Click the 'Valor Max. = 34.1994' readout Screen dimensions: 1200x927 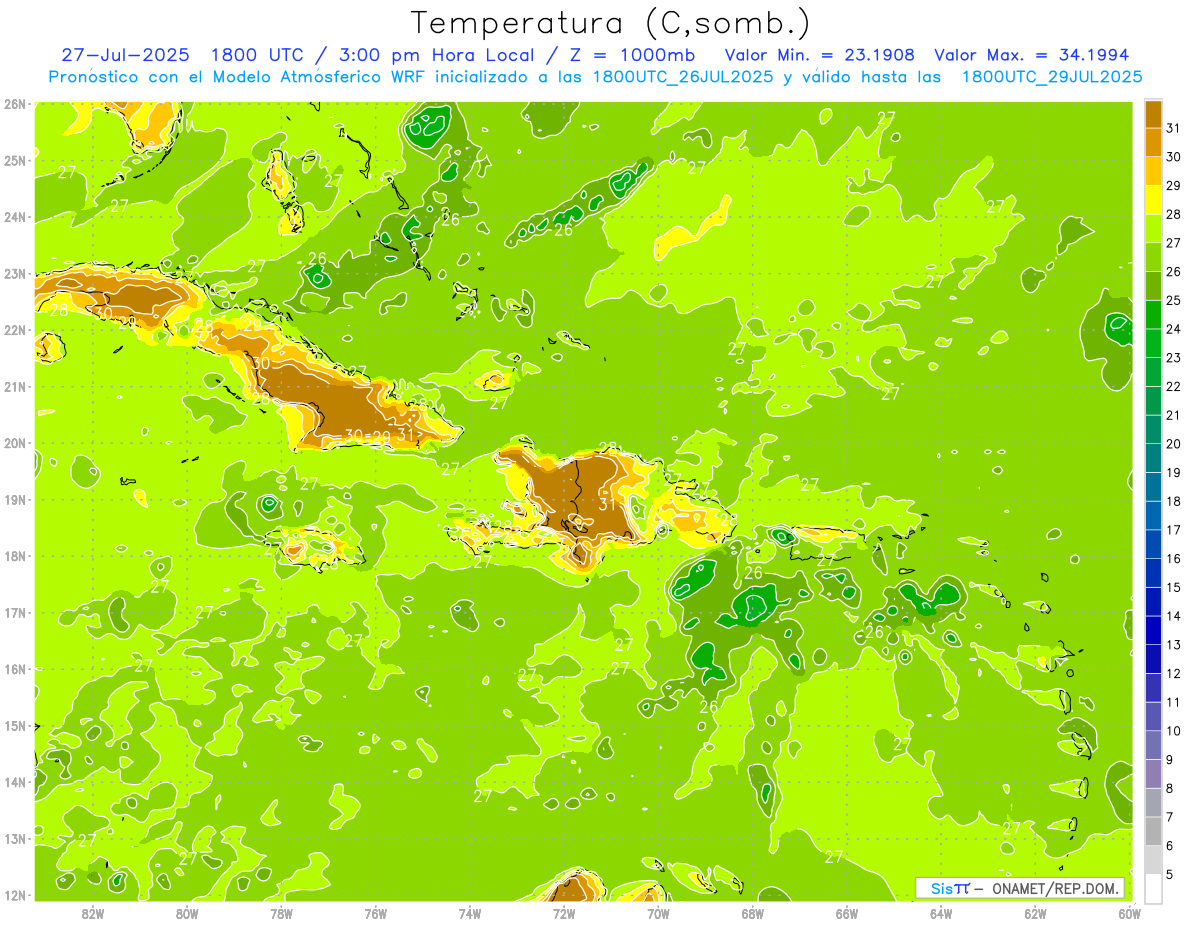1031,55
